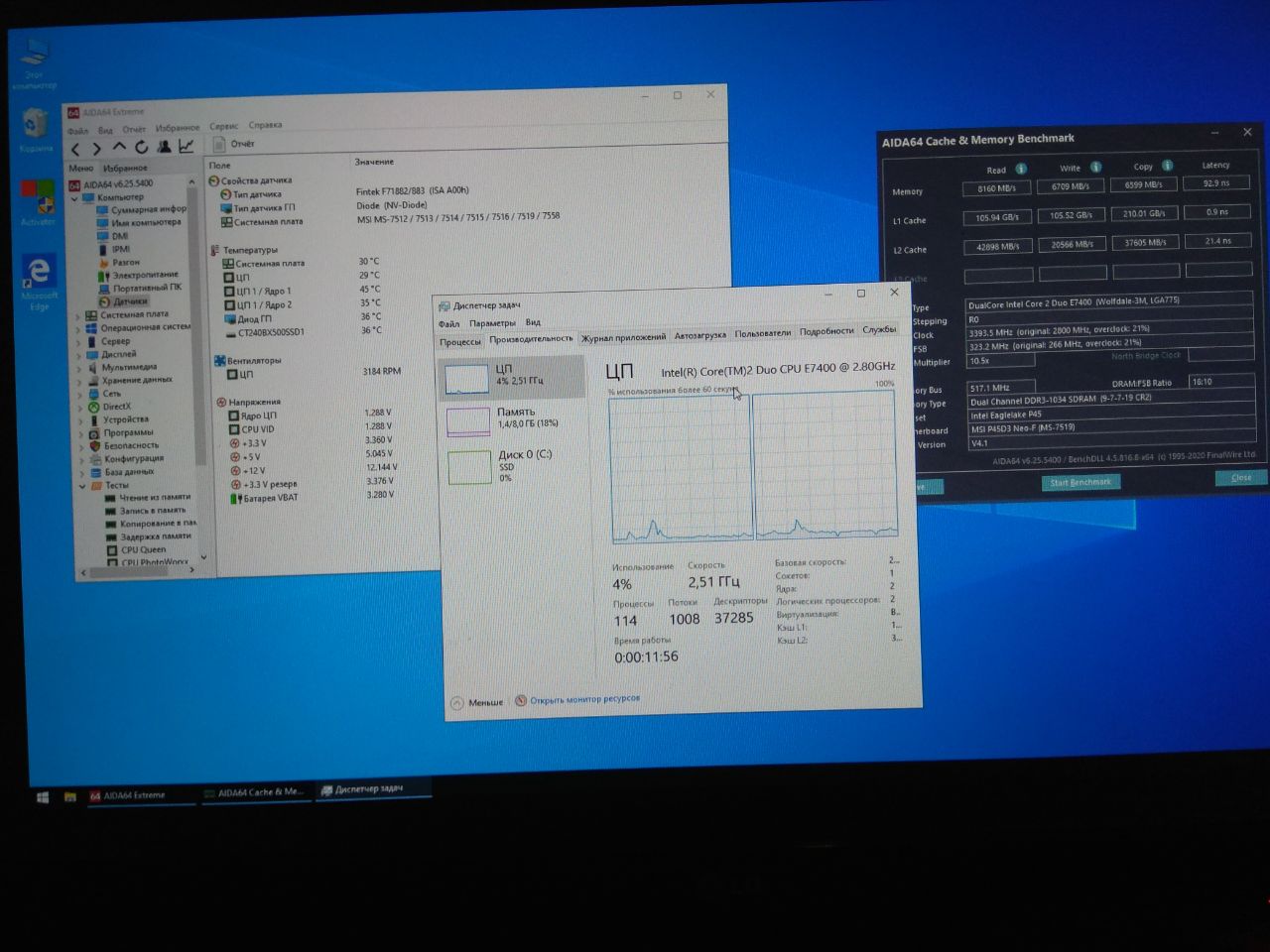Click the Write info icon in benchmark window
Viewport: 1270px width, 952px height.
1095,167
